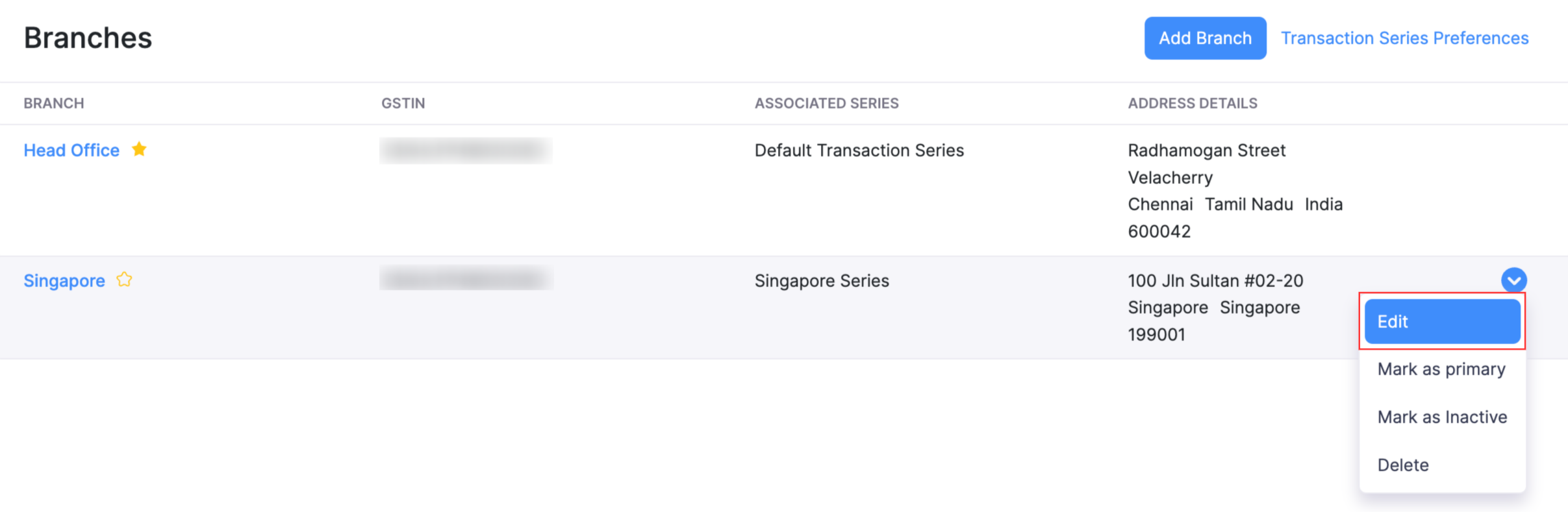Click the Add Branch button
The height and width of the screenshot is (512, 1568).
[1205, 38]
